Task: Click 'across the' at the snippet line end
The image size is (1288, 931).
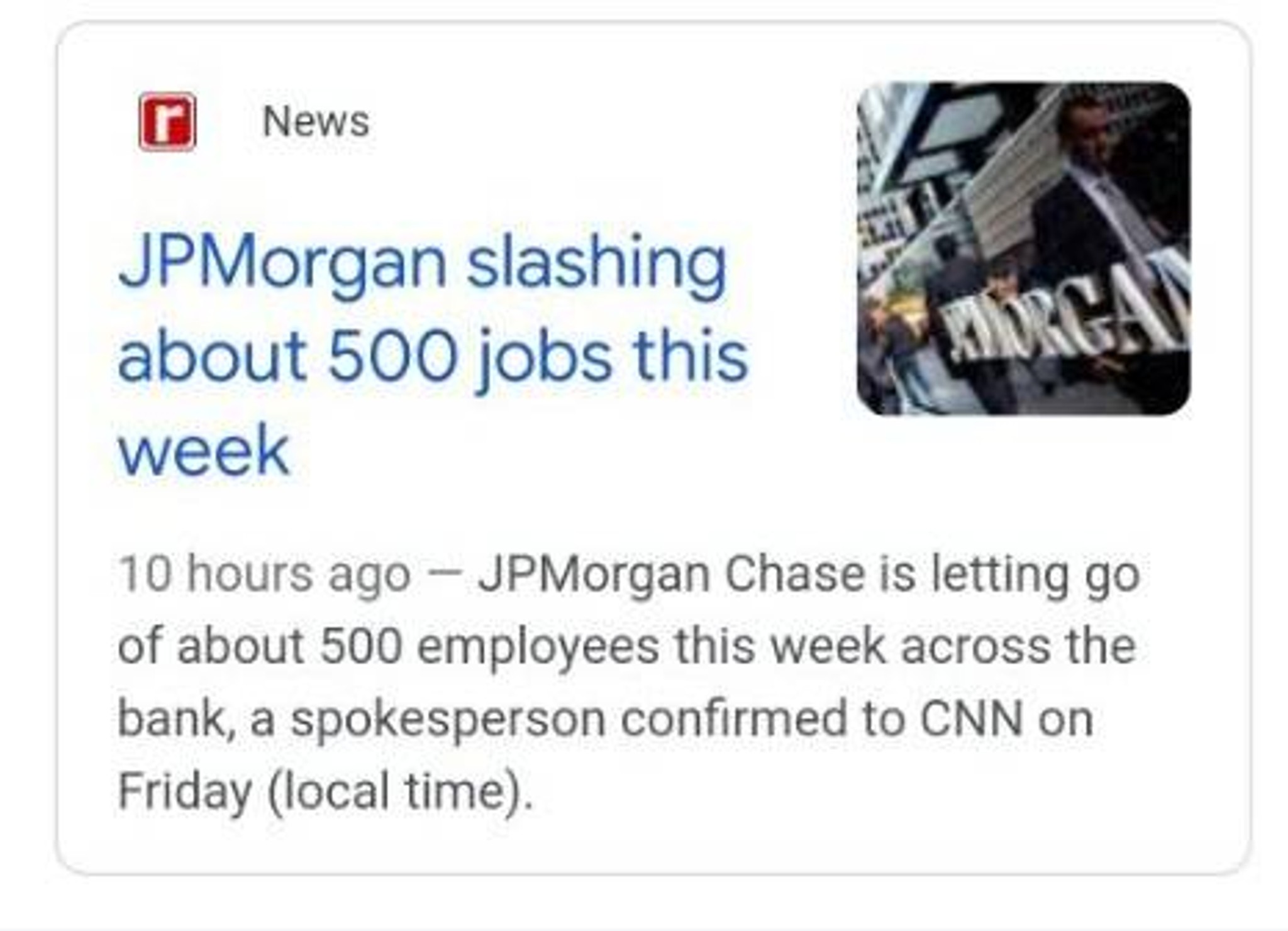Action: tap(1018, 646)
